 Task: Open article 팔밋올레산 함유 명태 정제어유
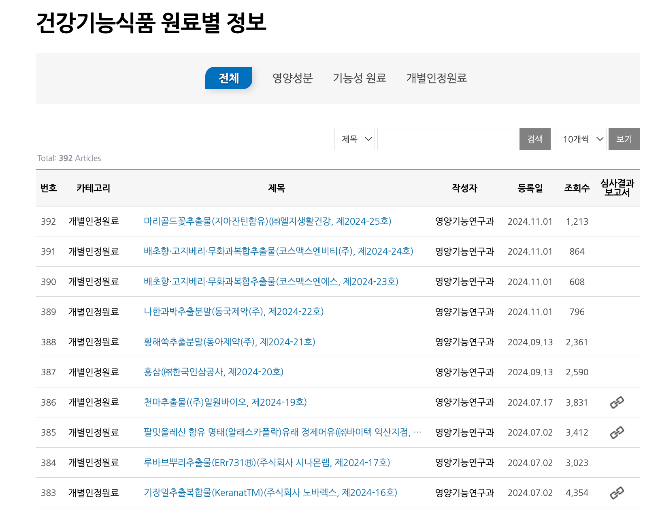pyautogui.click(x=282, y=432)
